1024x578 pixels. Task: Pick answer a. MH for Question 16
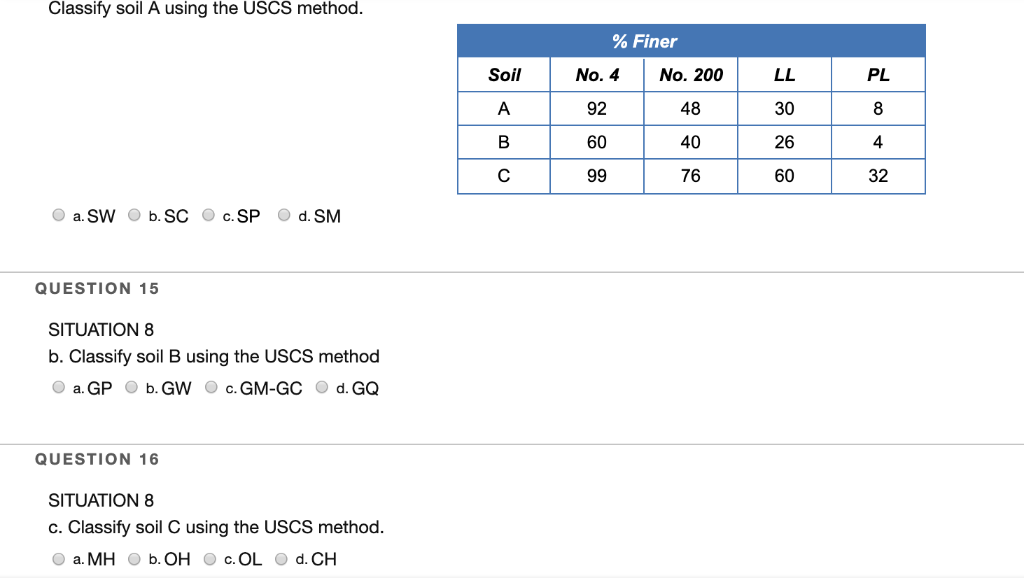pyautogui.click(x=58, y=557)
